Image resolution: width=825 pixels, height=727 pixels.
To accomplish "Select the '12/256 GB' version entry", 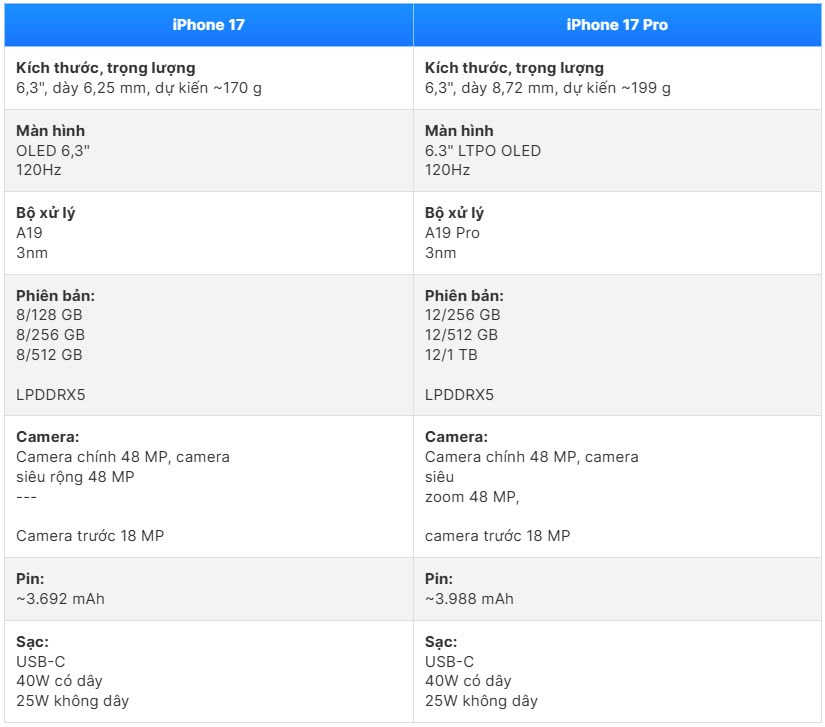I will (462, 315).
